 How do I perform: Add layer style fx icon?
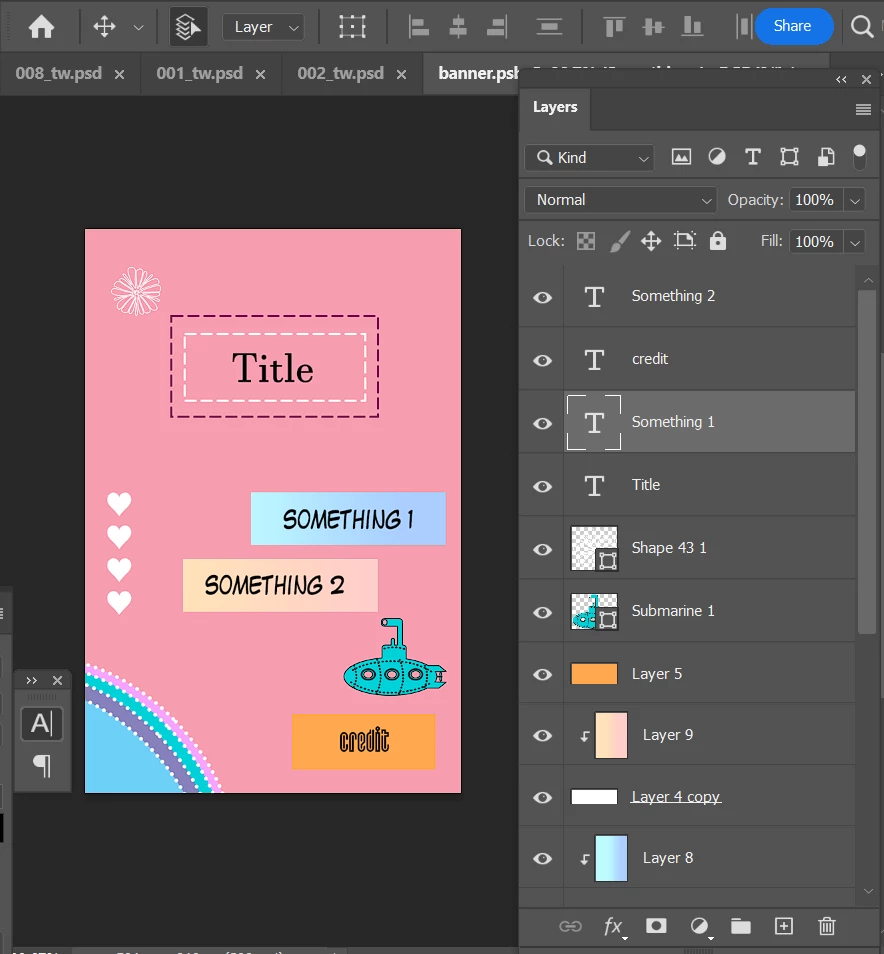pos(614,927)
